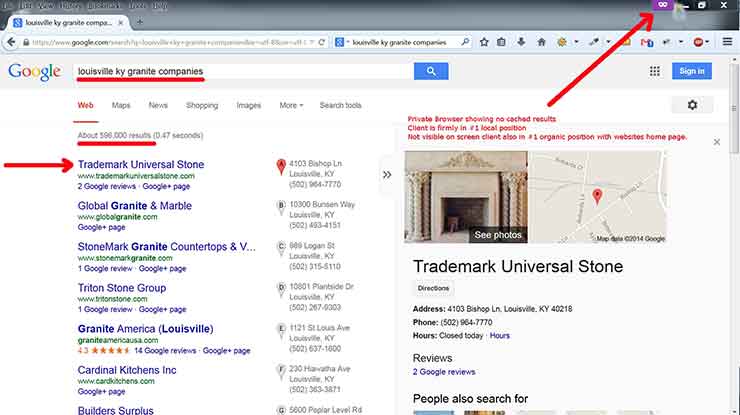
Task: Open Search tools options
Action: [x=340, y=105]
